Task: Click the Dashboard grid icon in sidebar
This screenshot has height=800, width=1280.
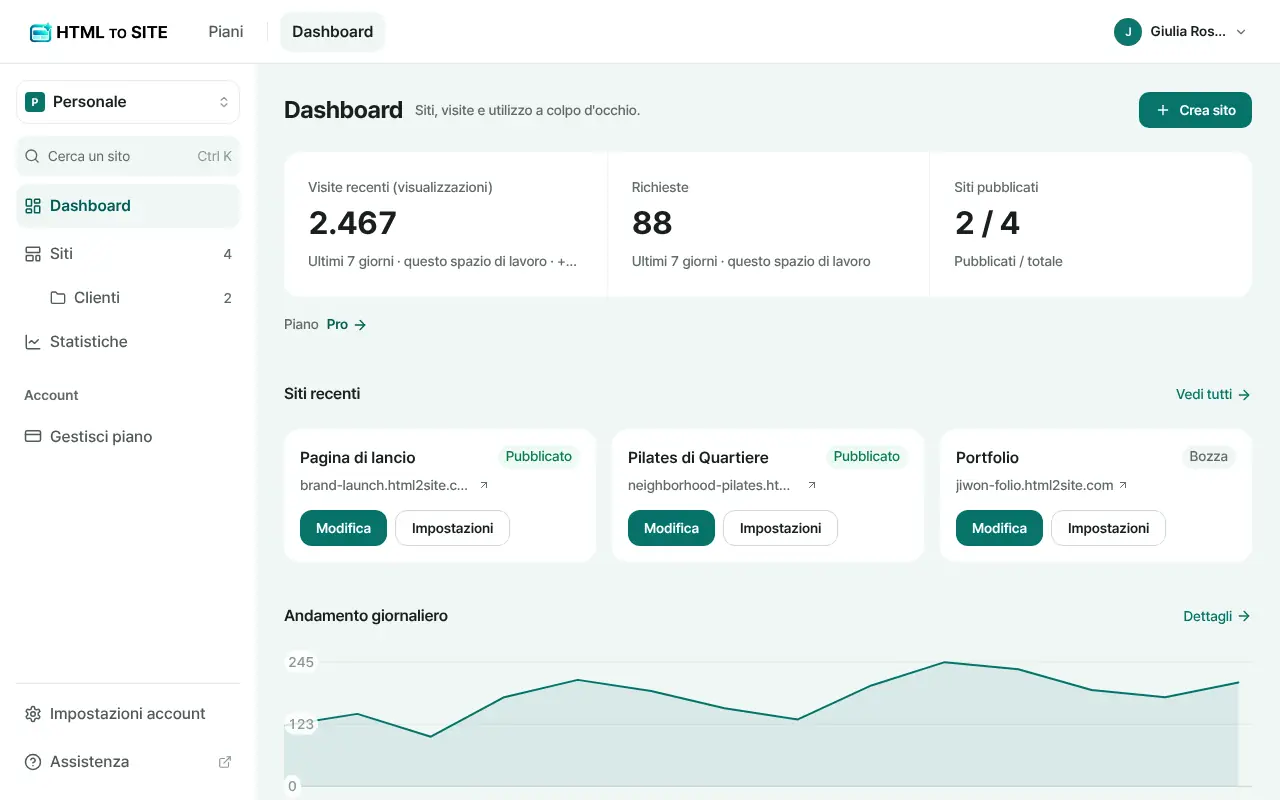Action: click(32, 206)
